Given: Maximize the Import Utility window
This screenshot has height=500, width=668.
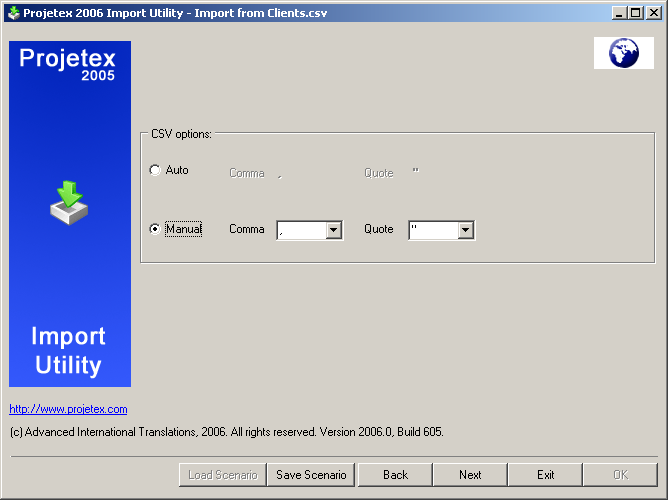Looking at the screenshot, I should 635,13.
